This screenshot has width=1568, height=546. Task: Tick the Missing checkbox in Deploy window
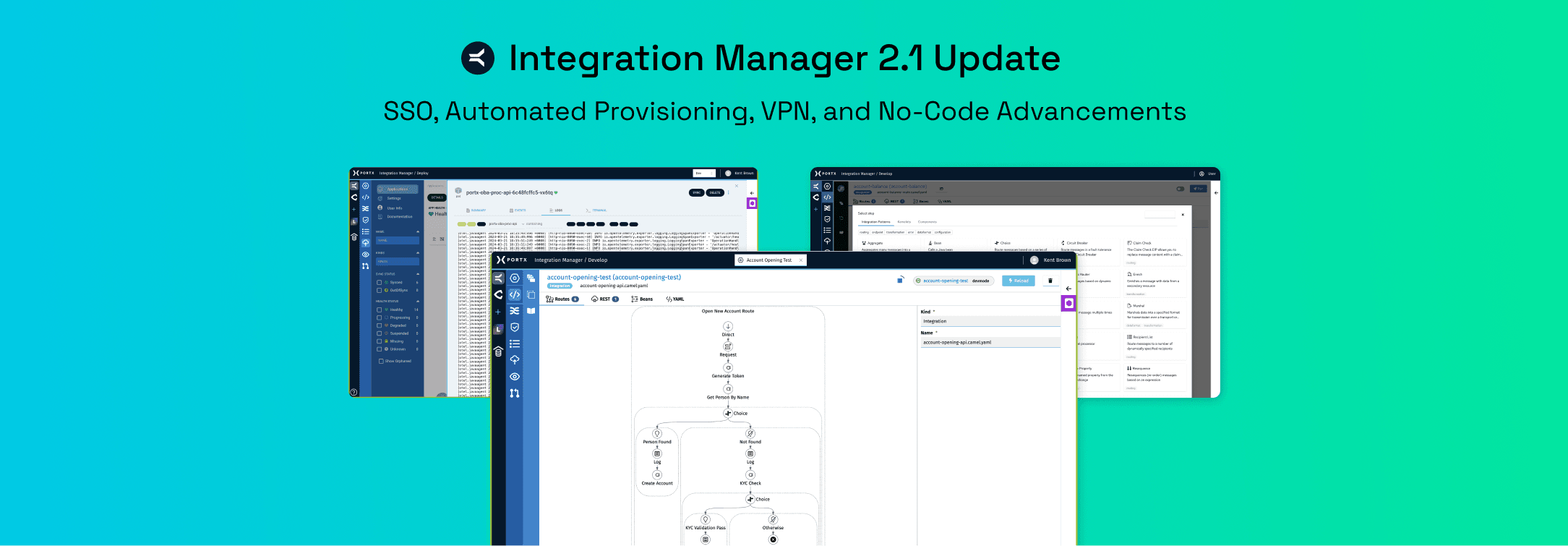point(379,341)
